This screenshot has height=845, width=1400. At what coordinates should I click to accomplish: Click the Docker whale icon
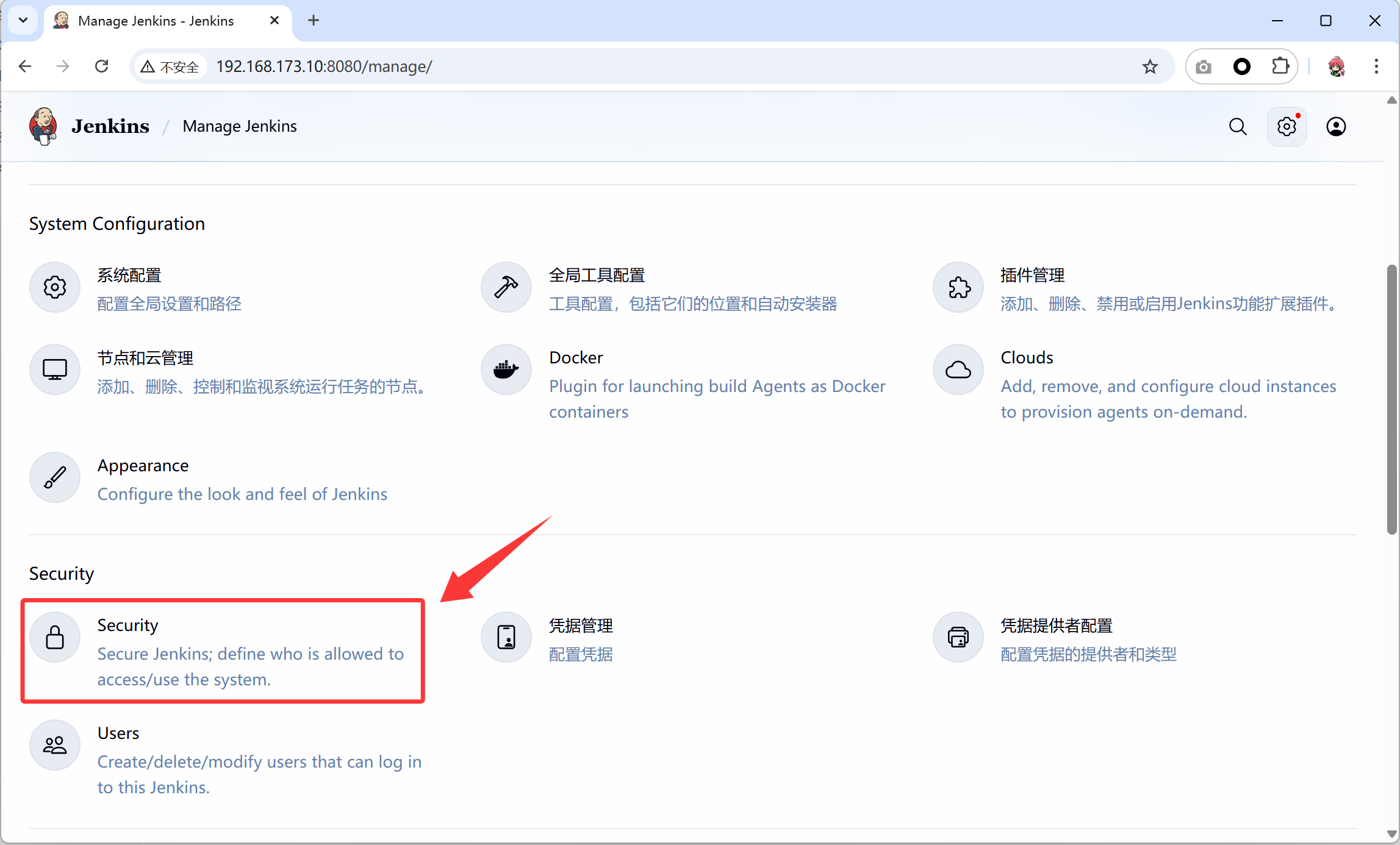pos(506,369)
